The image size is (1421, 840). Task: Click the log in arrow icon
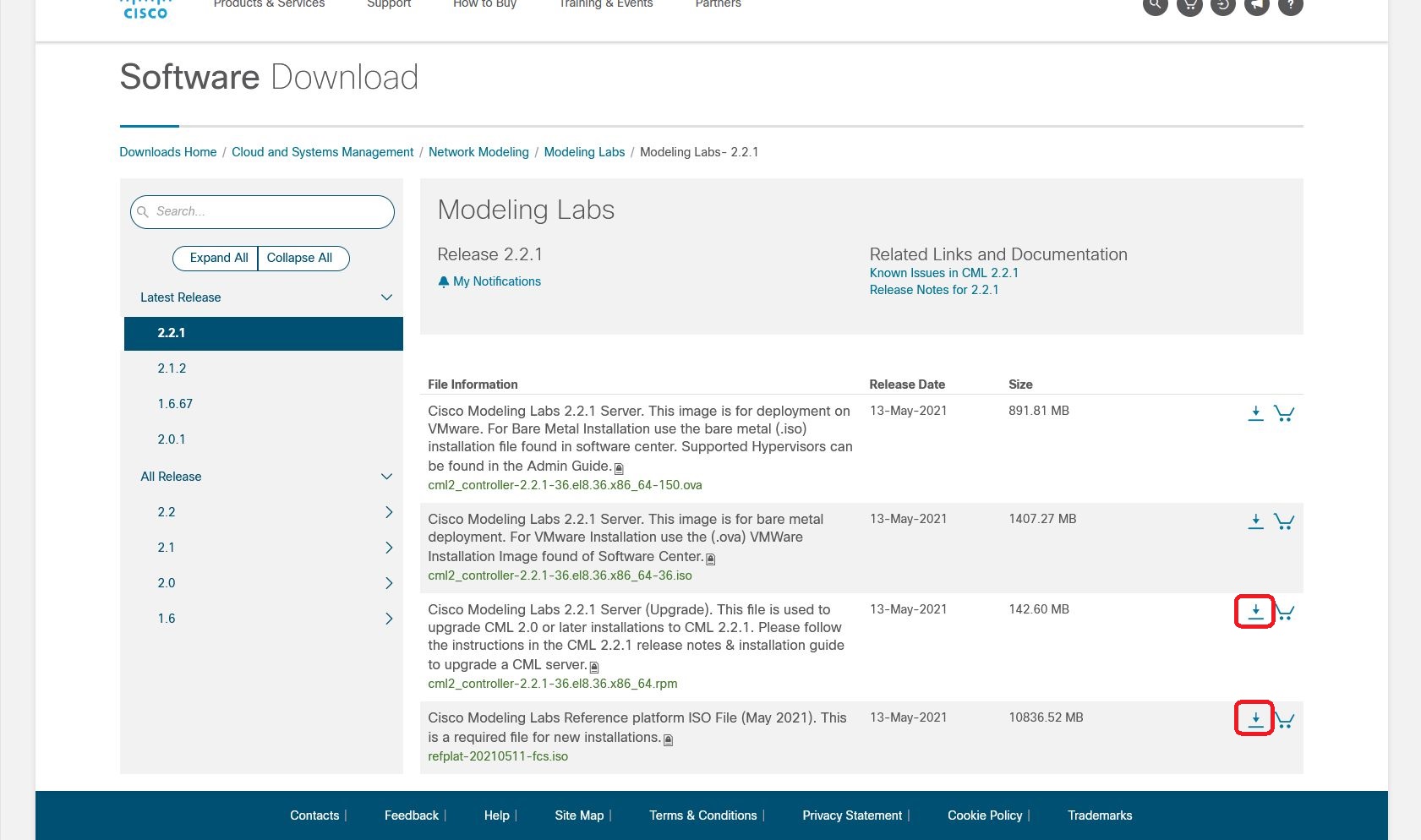point(1223,5)
